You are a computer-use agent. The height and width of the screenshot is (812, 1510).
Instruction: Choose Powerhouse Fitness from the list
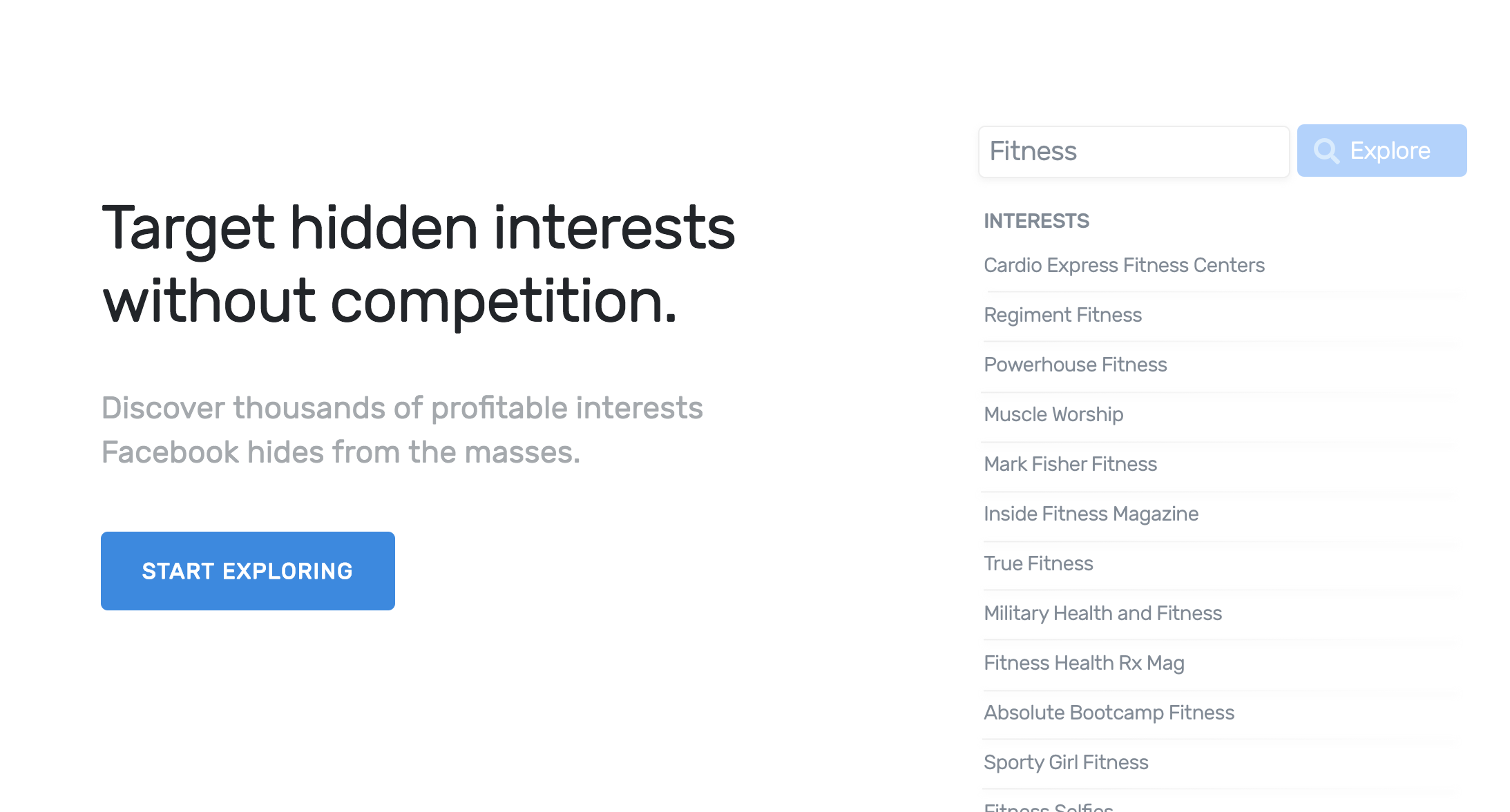pos(1075,365)
